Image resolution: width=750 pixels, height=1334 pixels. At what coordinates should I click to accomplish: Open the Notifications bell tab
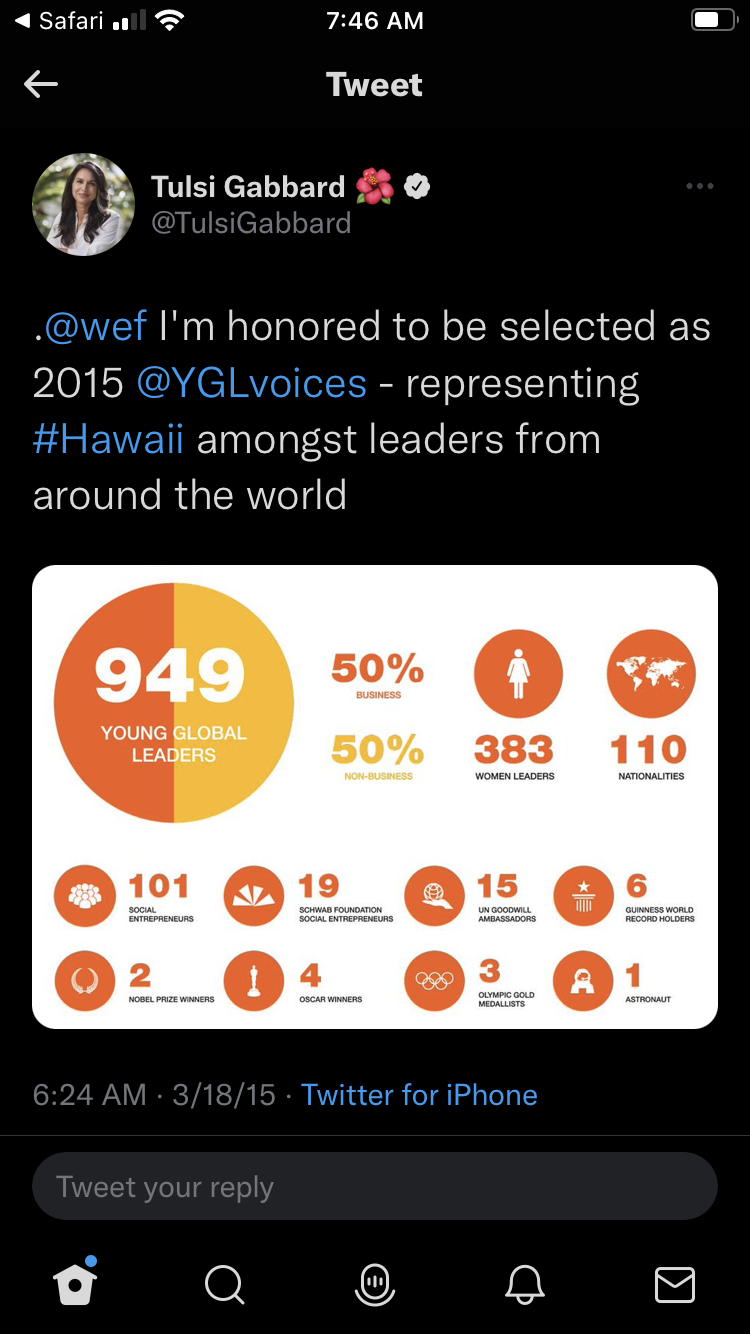pos(526,1285)
